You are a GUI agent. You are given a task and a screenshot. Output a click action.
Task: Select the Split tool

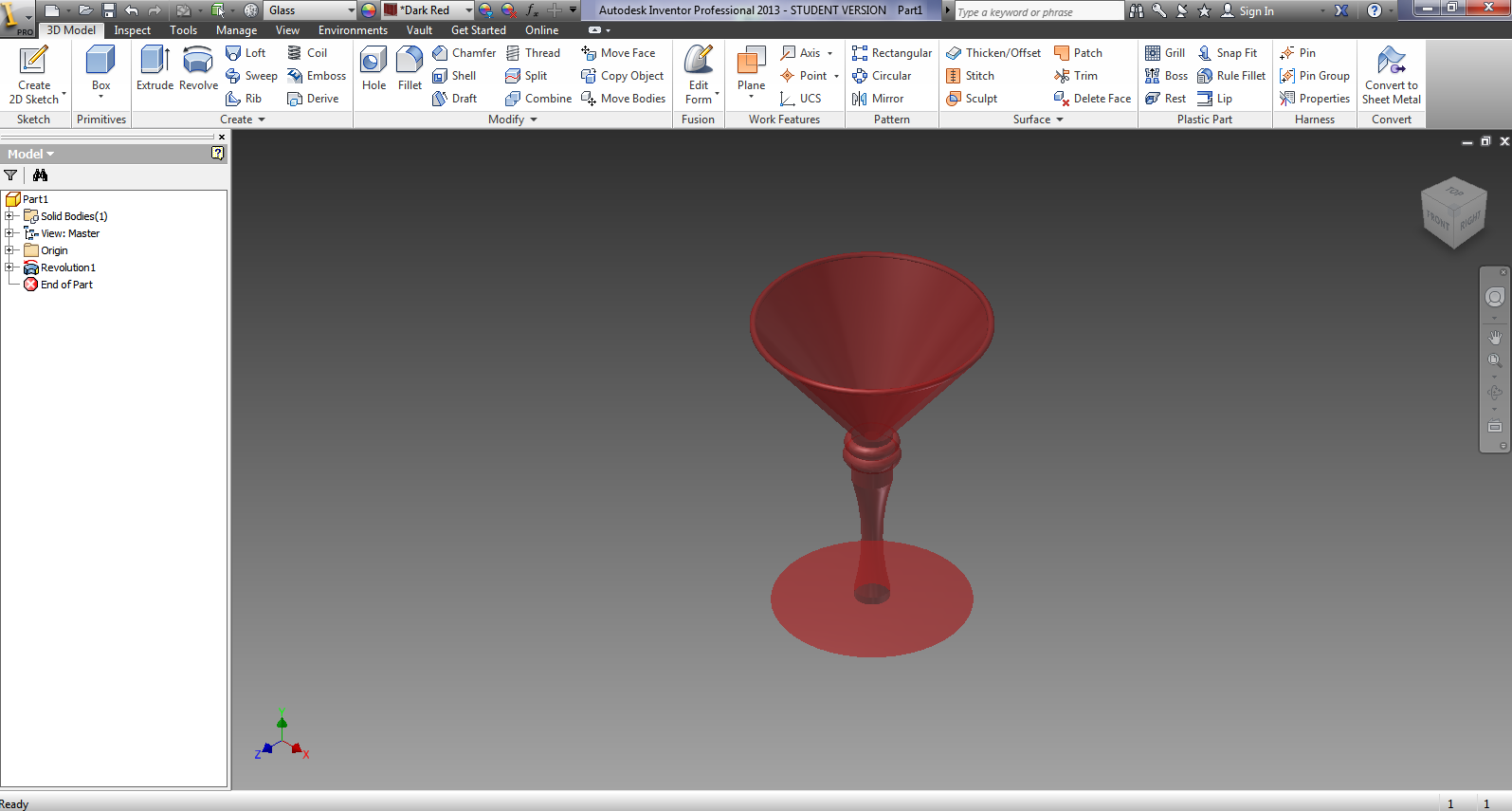point(526,76)
